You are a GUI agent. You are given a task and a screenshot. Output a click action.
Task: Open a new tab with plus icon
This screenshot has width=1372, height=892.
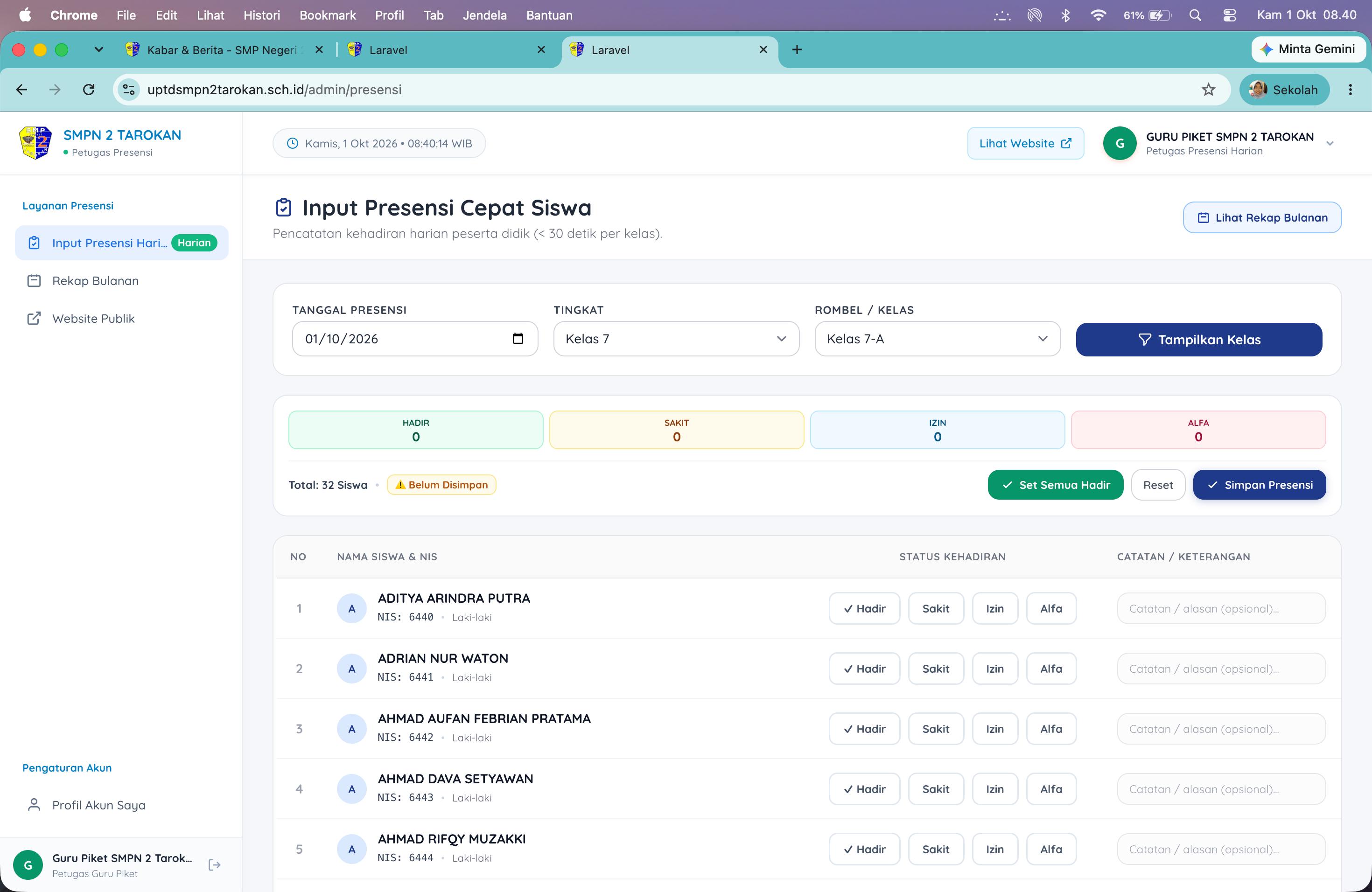[797, 49]
